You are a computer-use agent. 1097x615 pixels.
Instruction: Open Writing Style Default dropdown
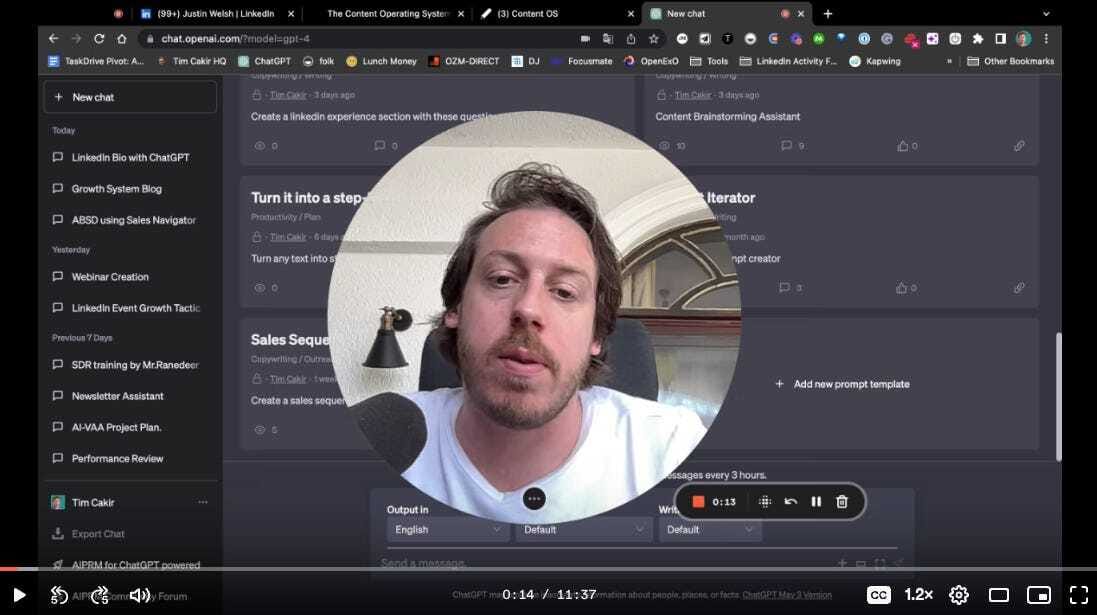(709, 530)
